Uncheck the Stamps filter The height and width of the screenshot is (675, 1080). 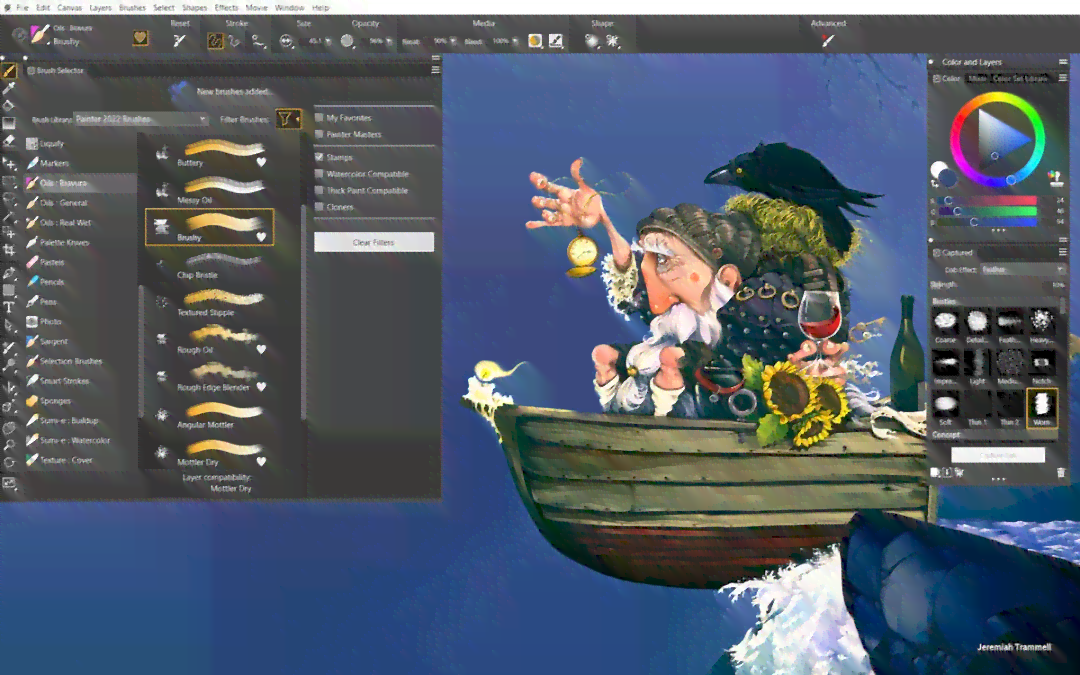point(319,157)
